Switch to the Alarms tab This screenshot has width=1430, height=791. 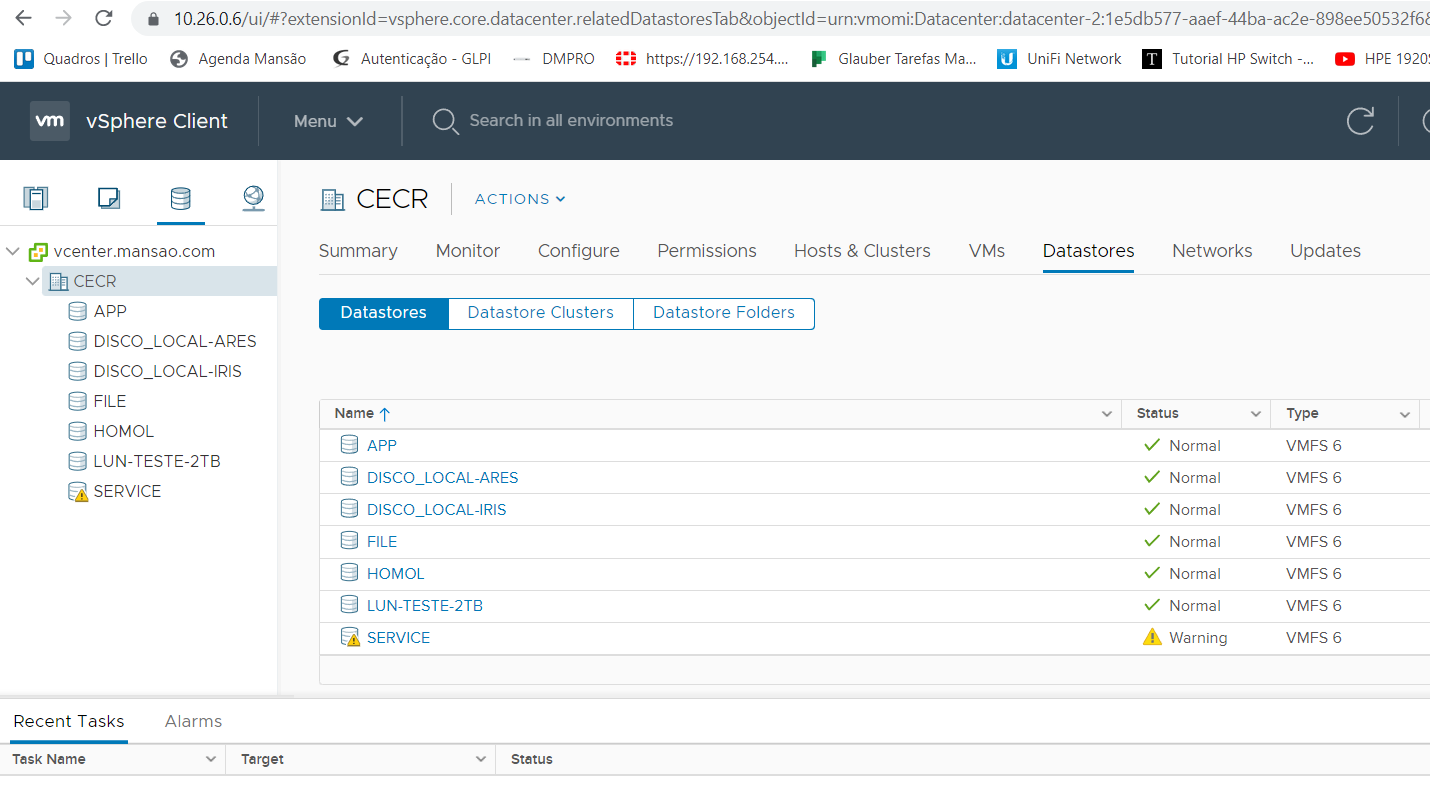point(193,721)
